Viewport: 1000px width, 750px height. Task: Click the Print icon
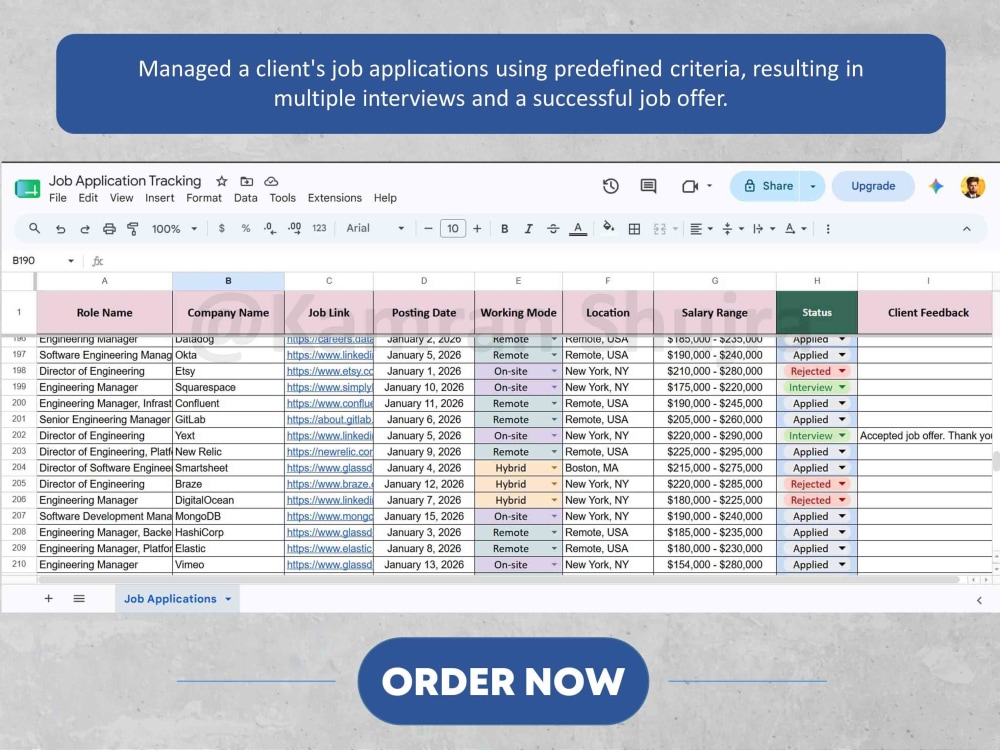click(109, 229)
